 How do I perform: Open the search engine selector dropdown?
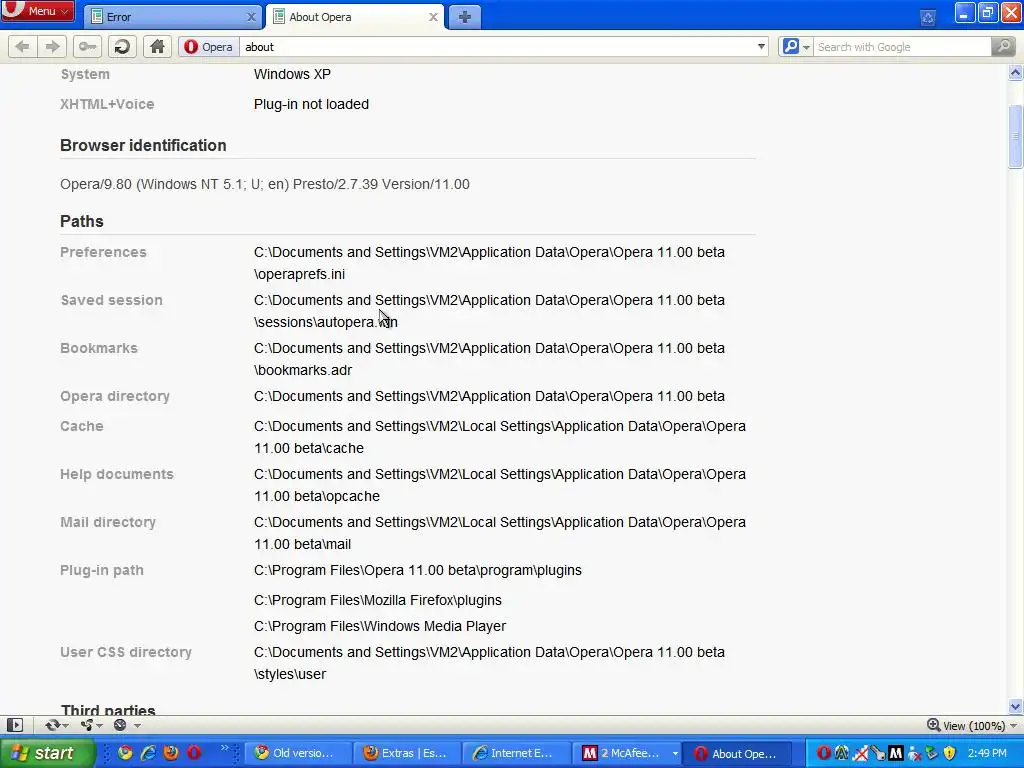tap(796, 47)
